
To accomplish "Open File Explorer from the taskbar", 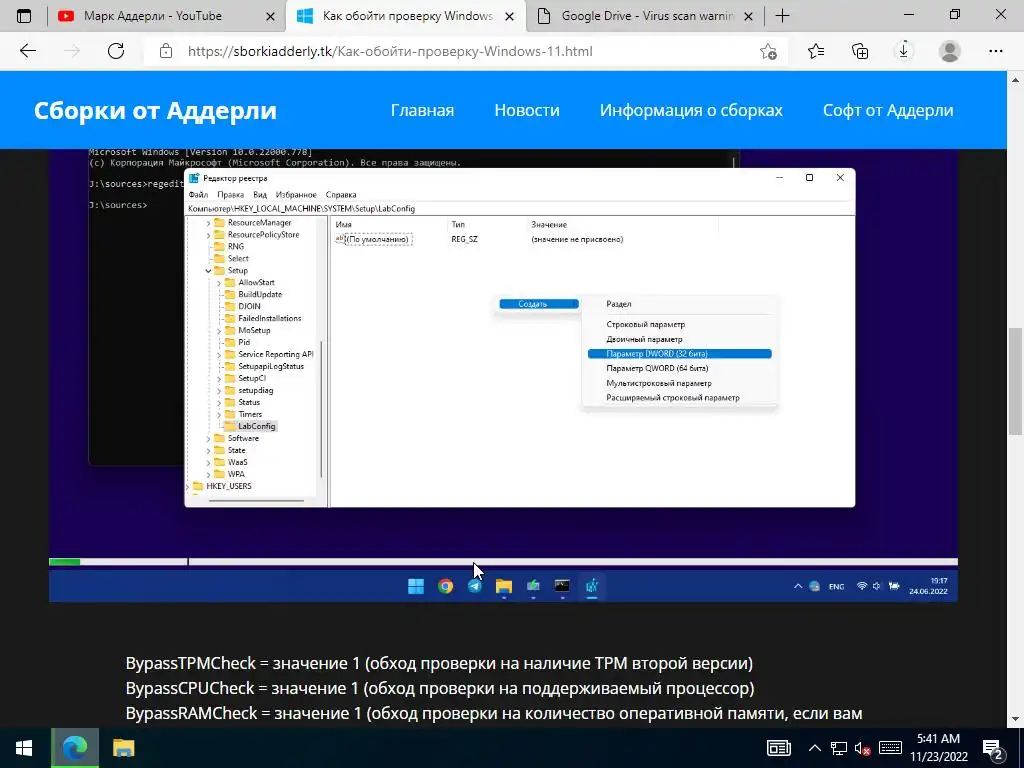I will pos(123,748).
